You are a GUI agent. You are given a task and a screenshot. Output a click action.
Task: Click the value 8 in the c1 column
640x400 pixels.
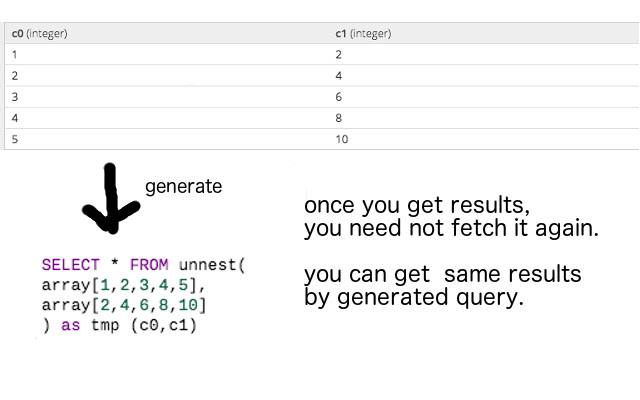(x=340, y=118)
